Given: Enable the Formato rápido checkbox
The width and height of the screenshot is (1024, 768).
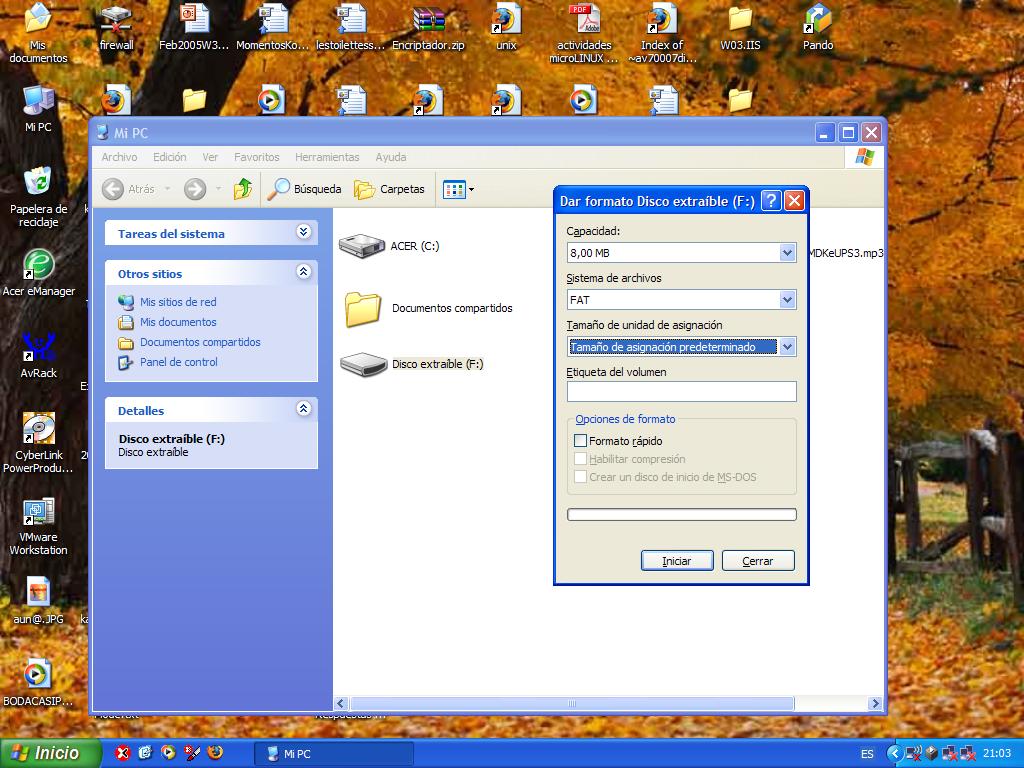Looking at the screenshot, I should click(x=580, y=441).
